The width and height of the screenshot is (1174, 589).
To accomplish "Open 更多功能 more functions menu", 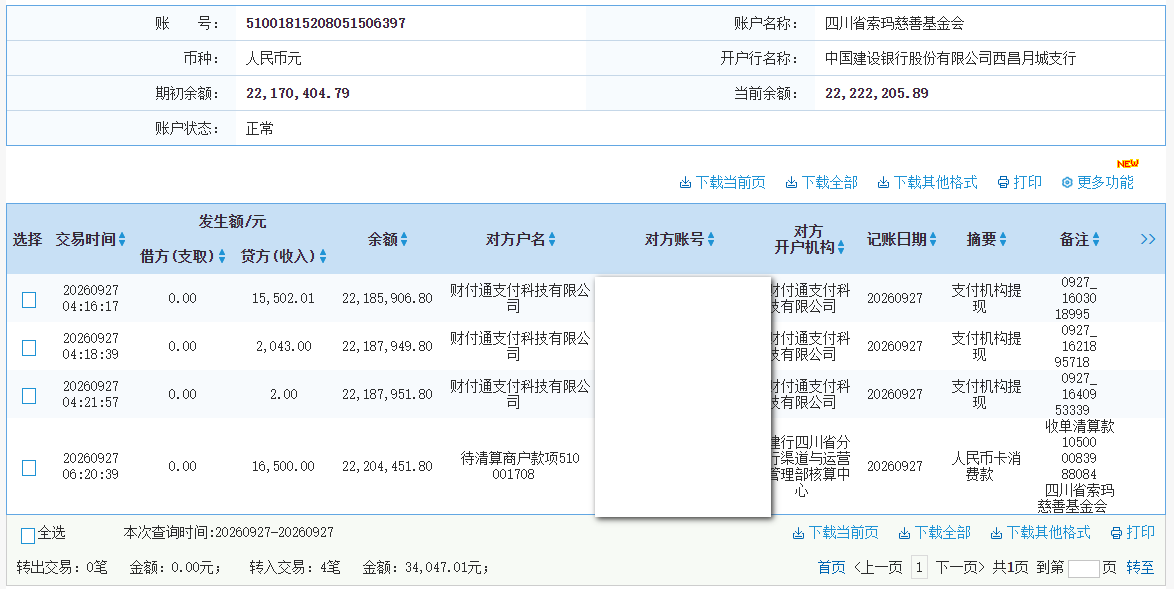I will (1098, 183).
